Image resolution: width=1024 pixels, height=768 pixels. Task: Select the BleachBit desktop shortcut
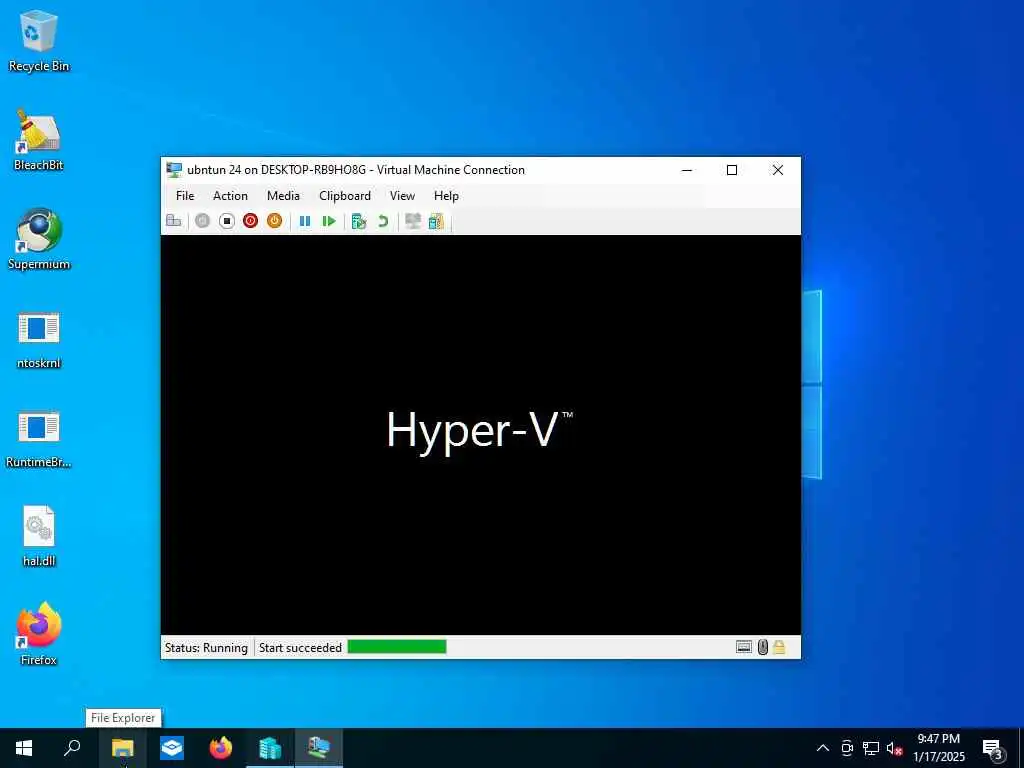pyautogui.click(x=39, y=140)
